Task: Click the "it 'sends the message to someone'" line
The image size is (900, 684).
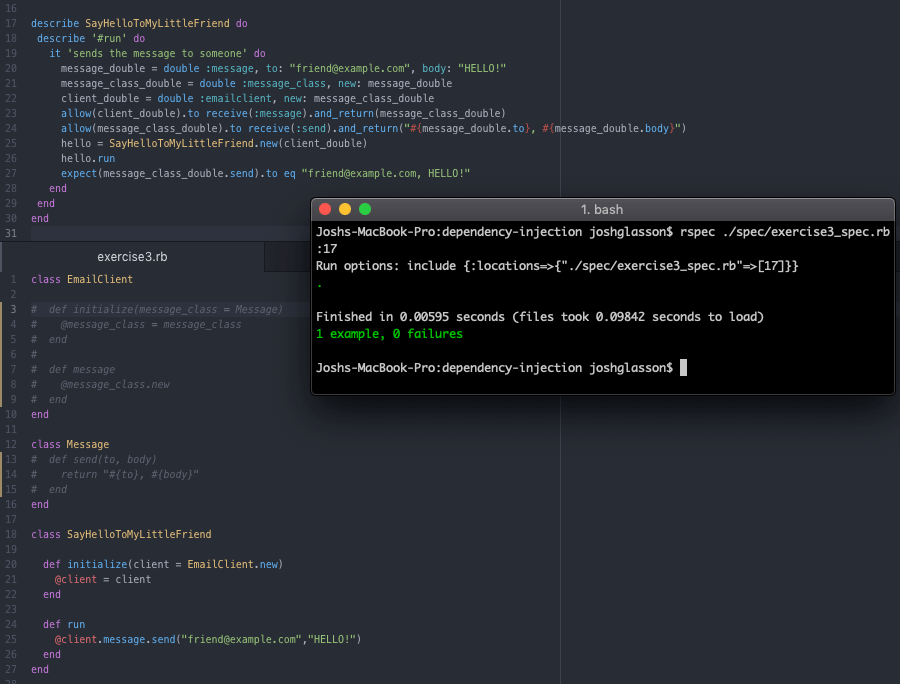Action: [x=157, y=53]
